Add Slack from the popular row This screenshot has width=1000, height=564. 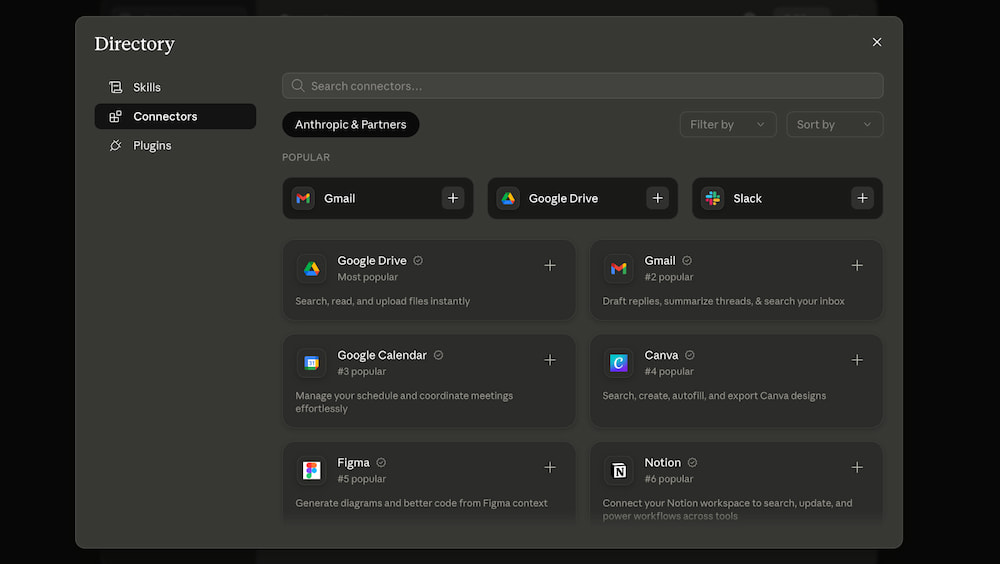[862, 198]
